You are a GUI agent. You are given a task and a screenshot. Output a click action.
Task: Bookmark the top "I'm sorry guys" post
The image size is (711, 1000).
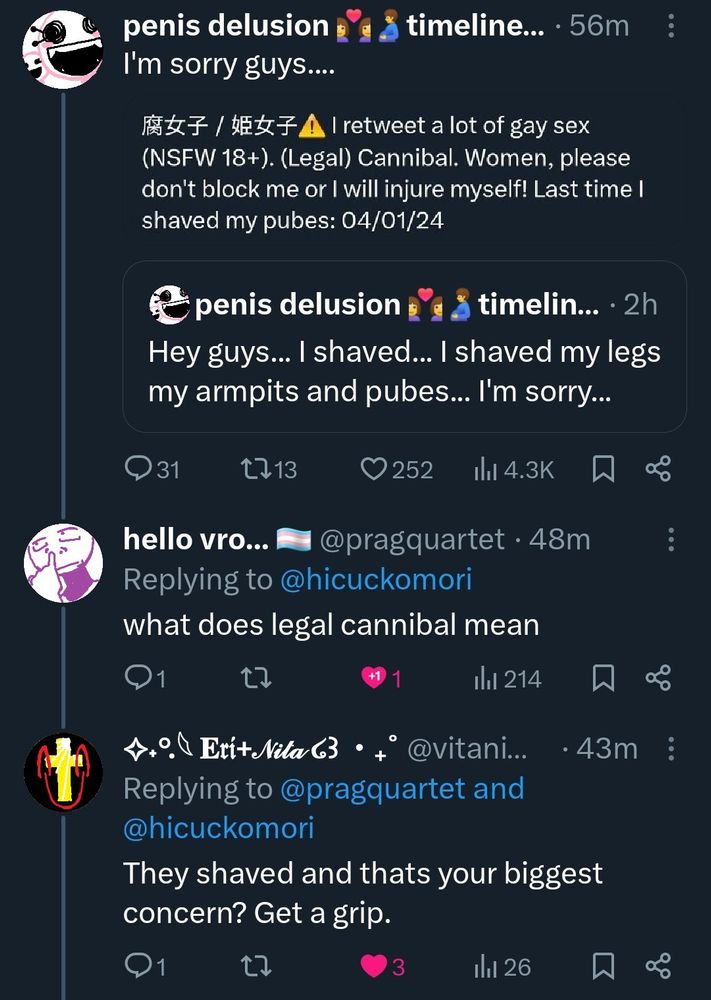click(x=603, y=468)
